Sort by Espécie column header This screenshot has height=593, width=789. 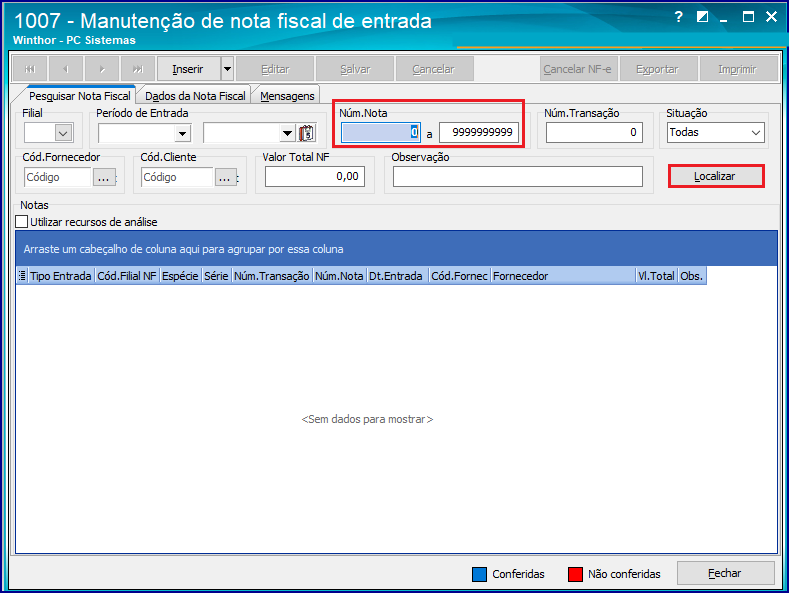[x=180, y=276]
